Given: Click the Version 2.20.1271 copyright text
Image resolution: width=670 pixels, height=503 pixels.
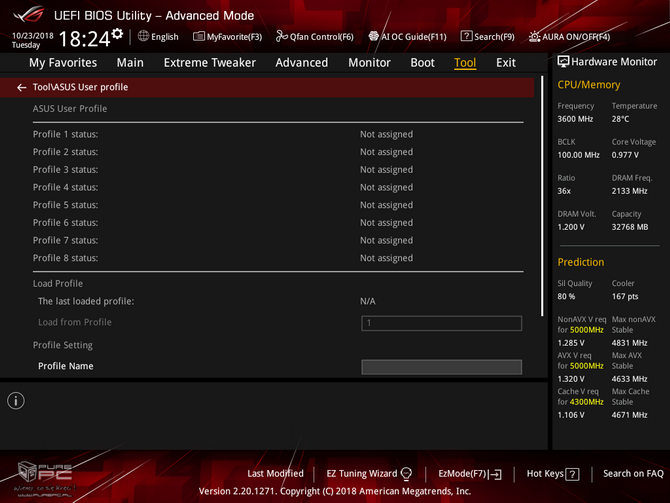Looking at the screenshot, I should point(335,491).
